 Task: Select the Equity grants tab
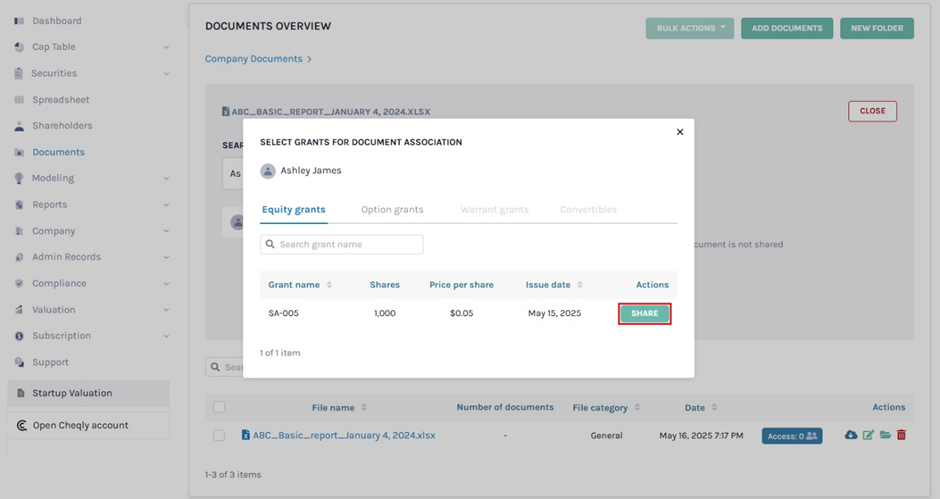(293, 210)
